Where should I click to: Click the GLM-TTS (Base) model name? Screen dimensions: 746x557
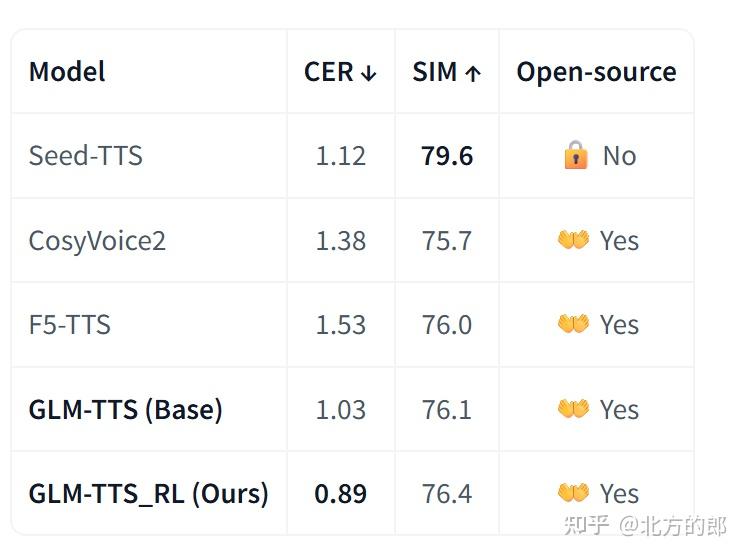[126, 409]
